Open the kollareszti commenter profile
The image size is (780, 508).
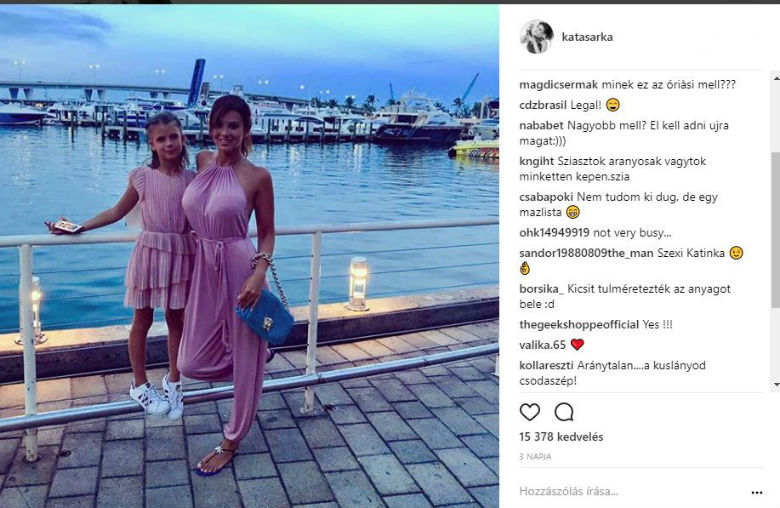(x=547, y=366)
